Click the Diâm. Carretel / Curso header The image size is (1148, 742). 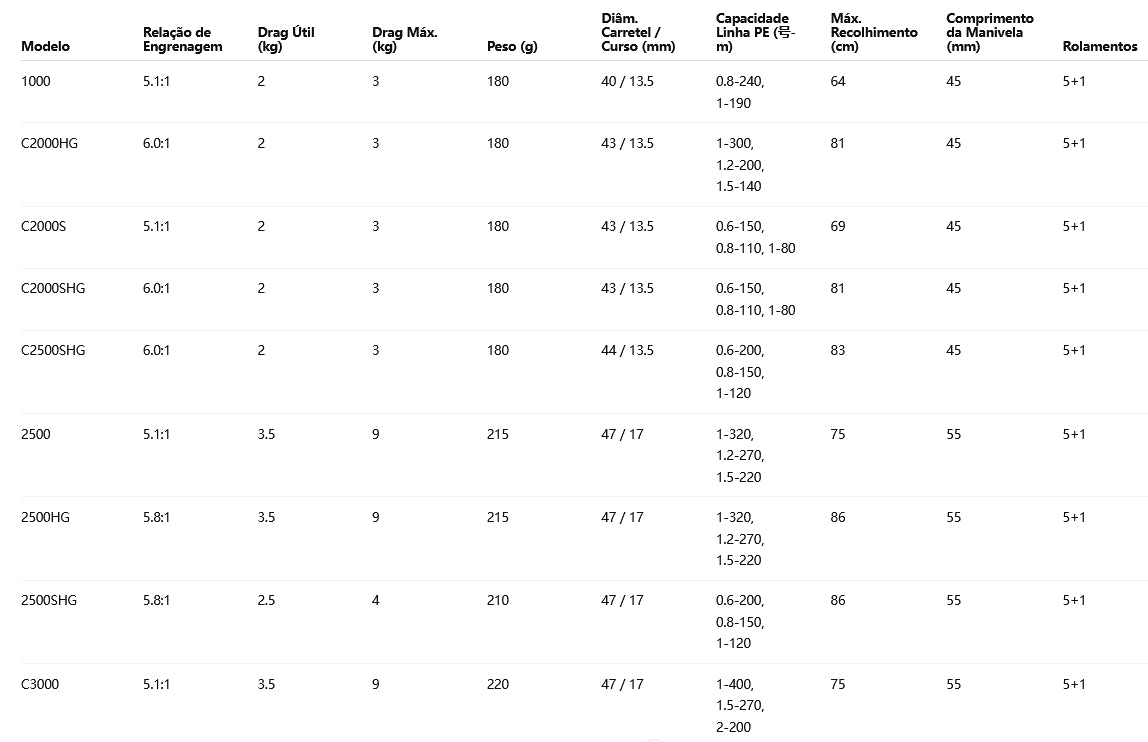[637, 33]
